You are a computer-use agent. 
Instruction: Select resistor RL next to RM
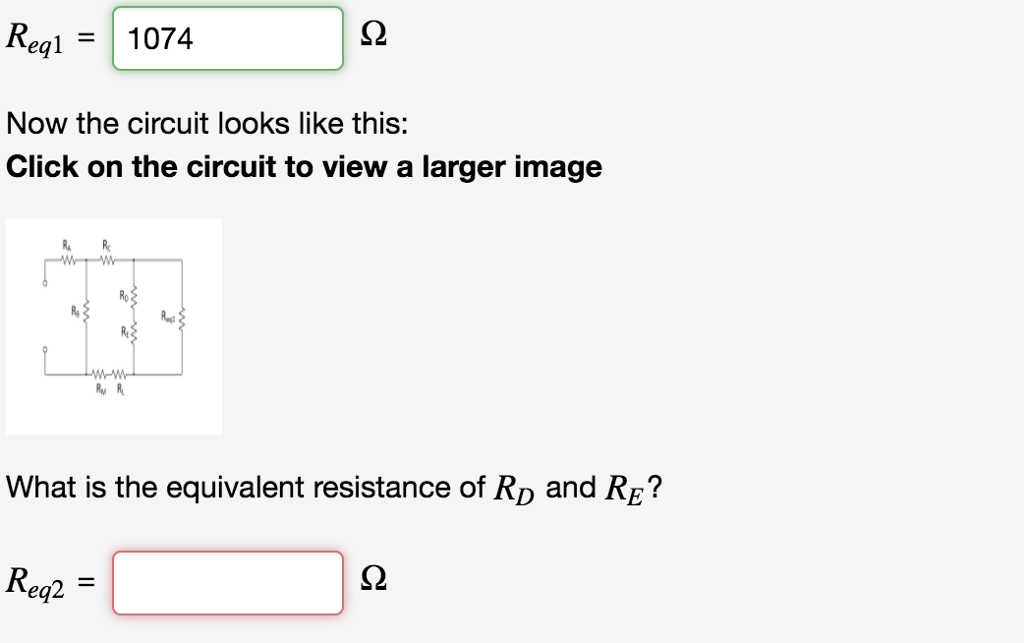pos(120,373)
